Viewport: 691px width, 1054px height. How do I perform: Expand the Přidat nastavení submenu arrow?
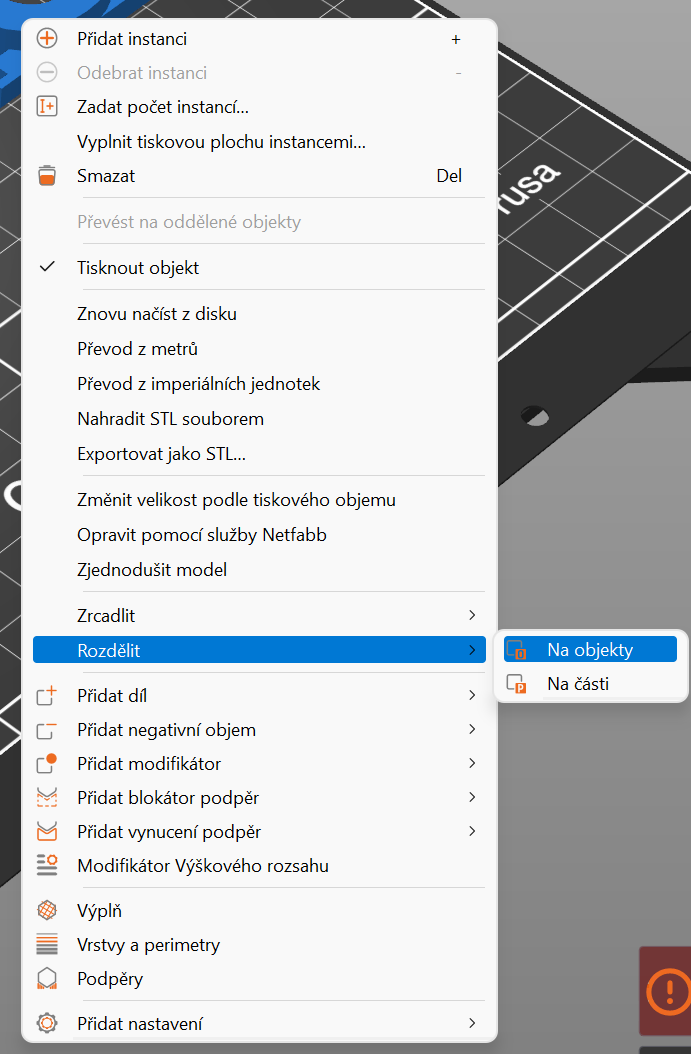click(472, 1024)
